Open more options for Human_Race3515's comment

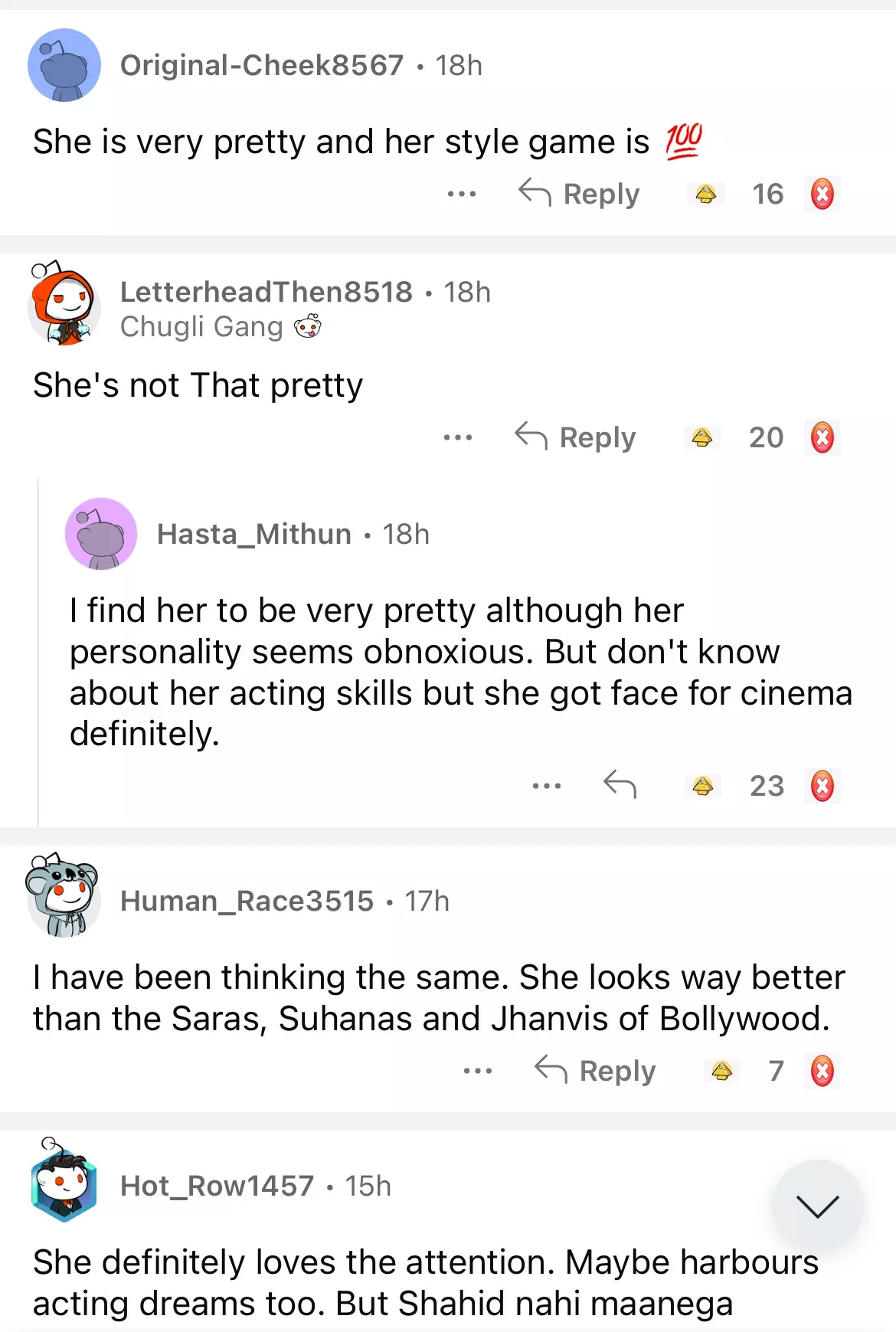[x=478, y=1071]
